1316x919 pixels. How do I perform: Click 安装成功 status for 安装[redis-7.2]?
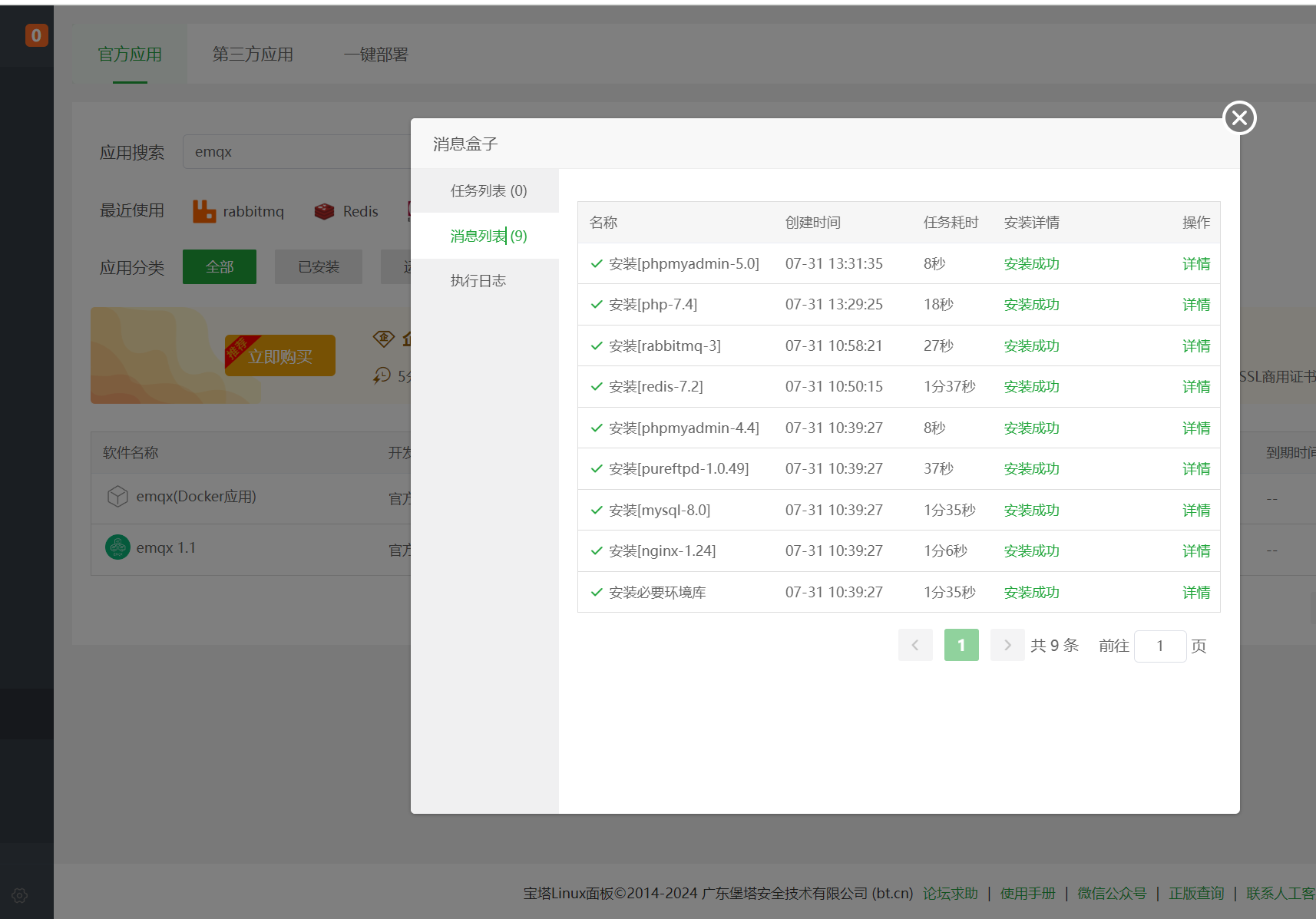pyautogui.click(x=1031, y=386)
